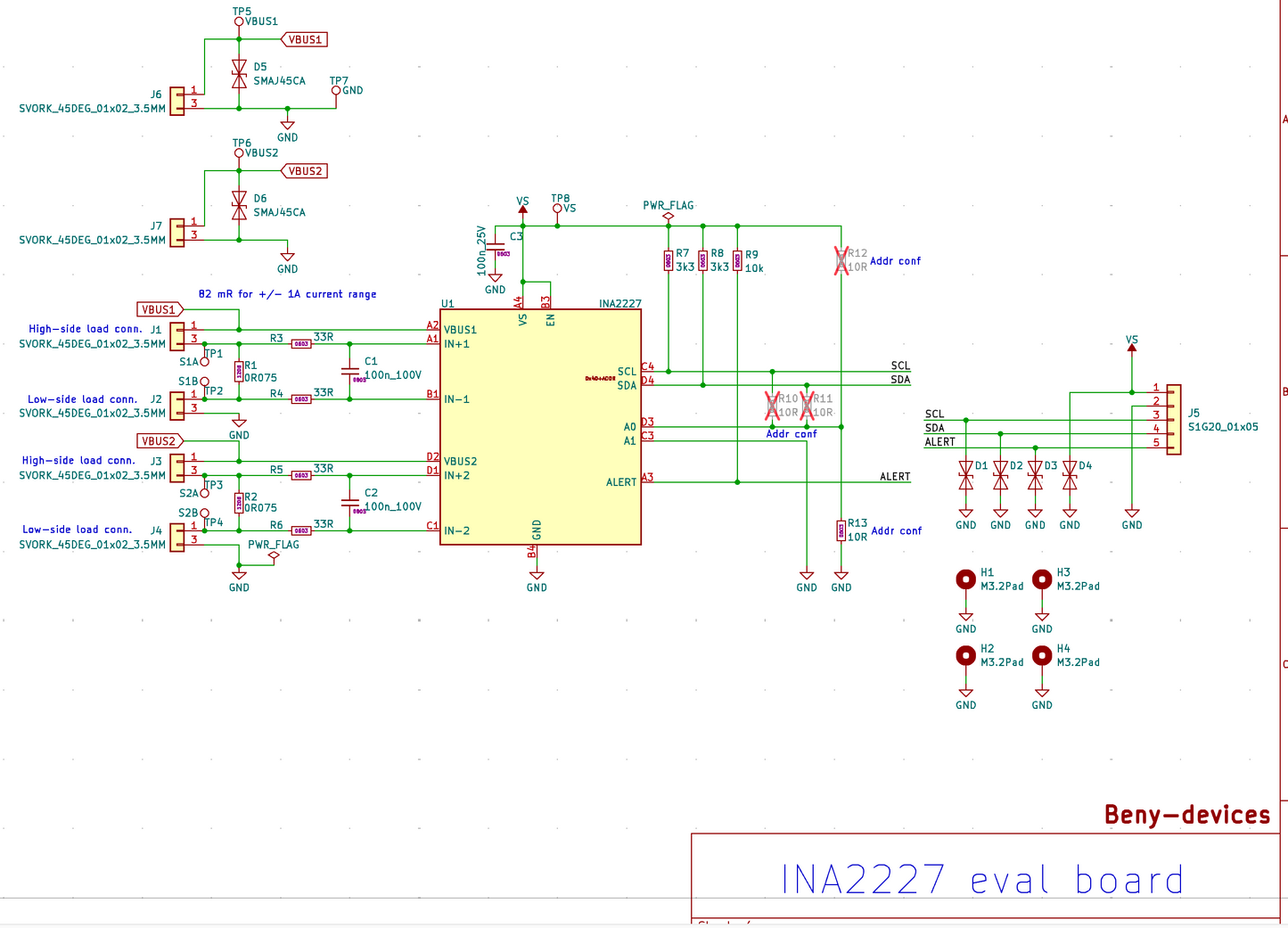Click VBUS1 global label above J1

point(160,309)
